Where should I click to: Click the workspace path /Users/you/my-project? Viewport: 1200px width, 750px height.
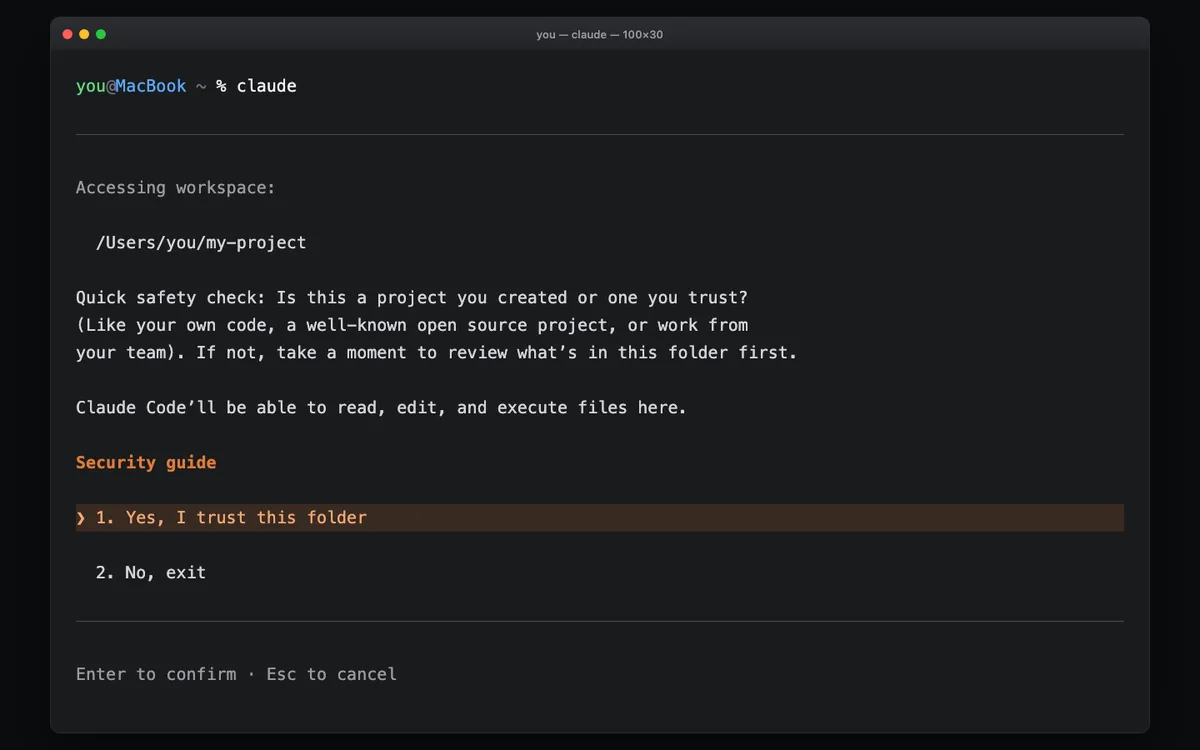(201, 242)
